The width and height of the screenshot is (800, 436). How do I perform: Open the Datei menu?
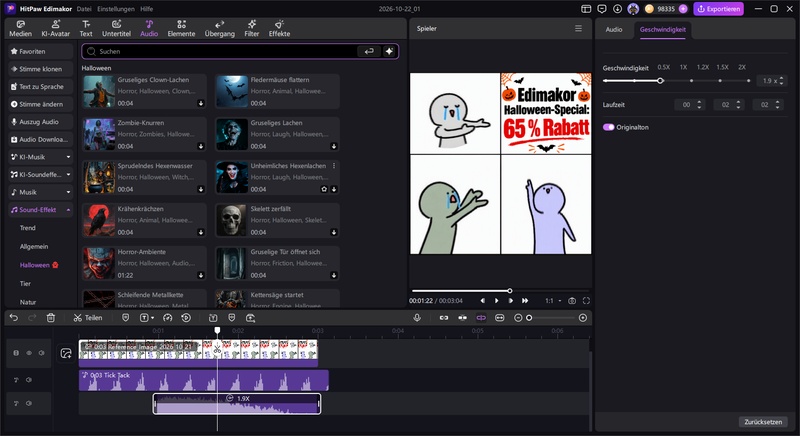(x=84, y=9)
